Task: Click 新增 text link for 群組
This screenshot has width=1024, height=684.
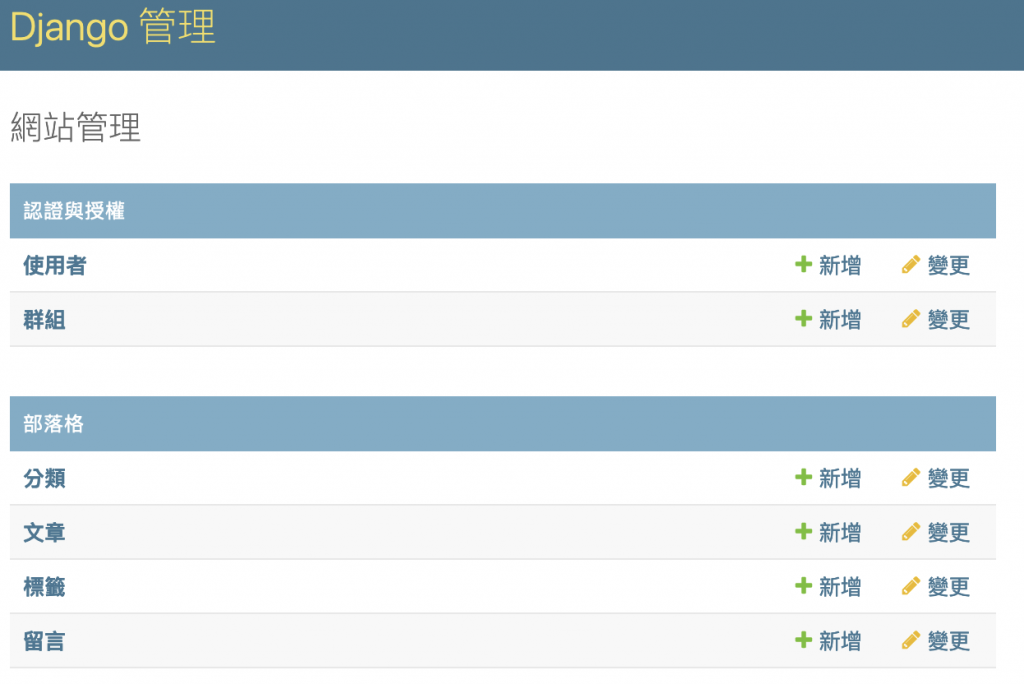Action: (840, 319)
